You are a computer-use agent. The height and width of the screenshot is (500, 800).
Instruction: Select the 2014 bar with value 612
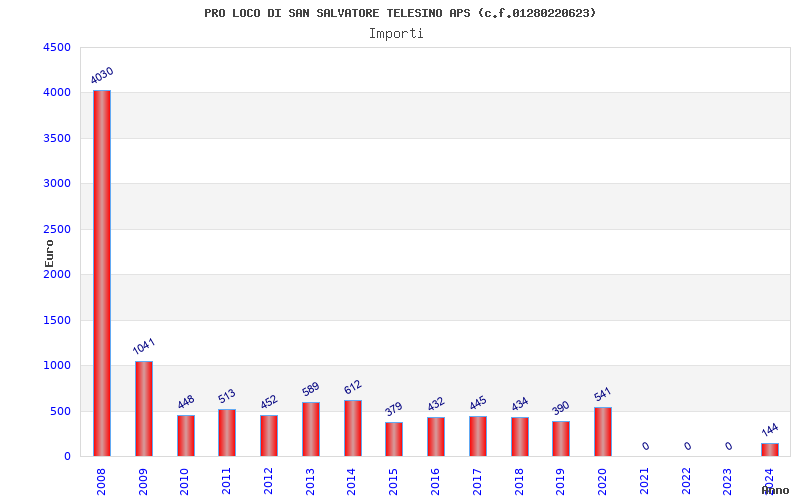353,428
